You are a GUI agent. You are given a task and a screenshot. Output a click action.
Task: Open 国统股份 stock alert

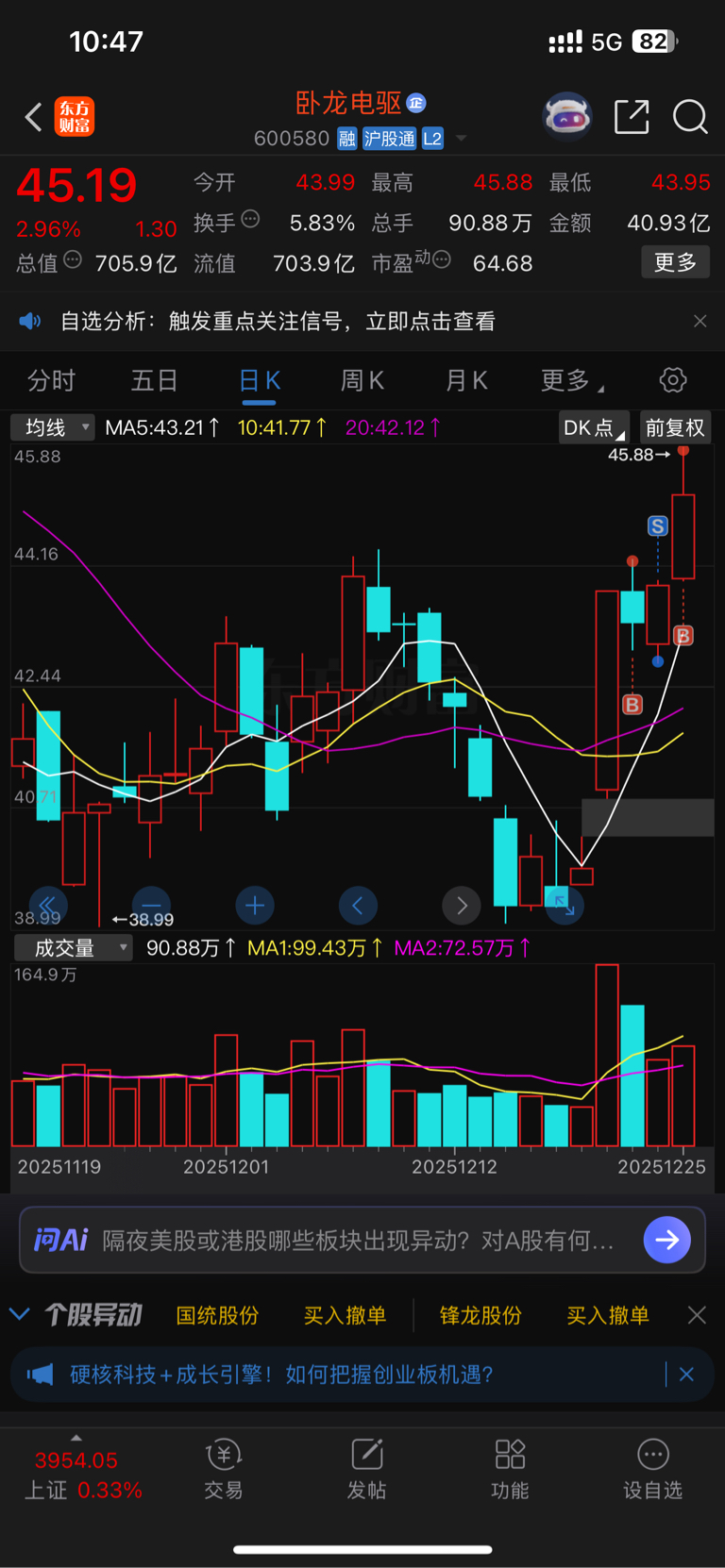(x=217, y=1315)
